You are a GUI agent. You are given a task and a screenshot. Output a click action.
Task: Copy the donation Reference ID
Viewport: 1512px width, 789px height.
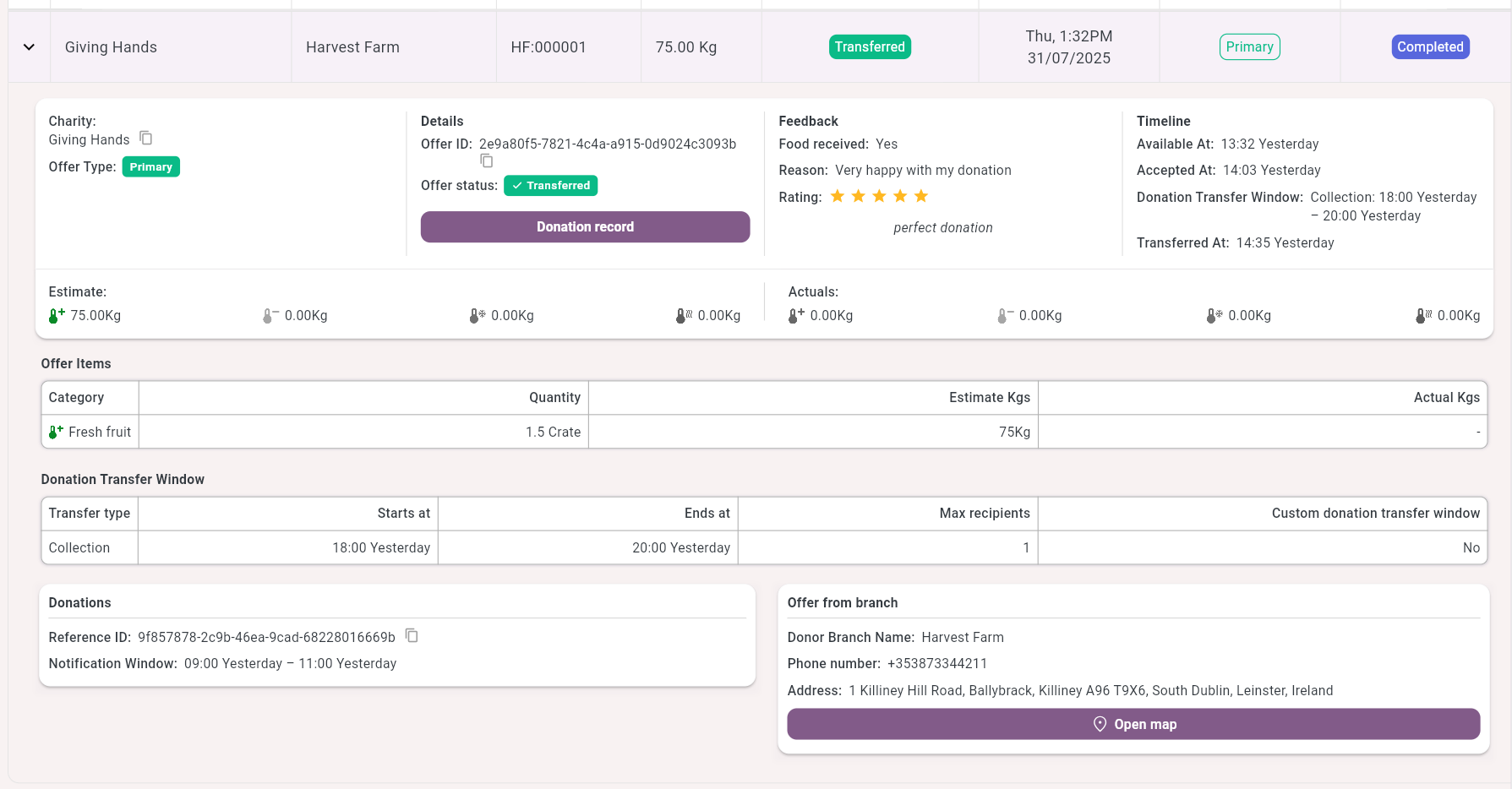coord(412,635)
